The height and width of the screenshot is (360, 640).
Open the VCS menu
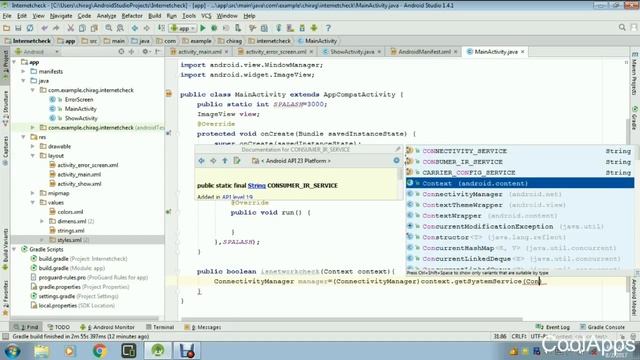click(206, 16)
